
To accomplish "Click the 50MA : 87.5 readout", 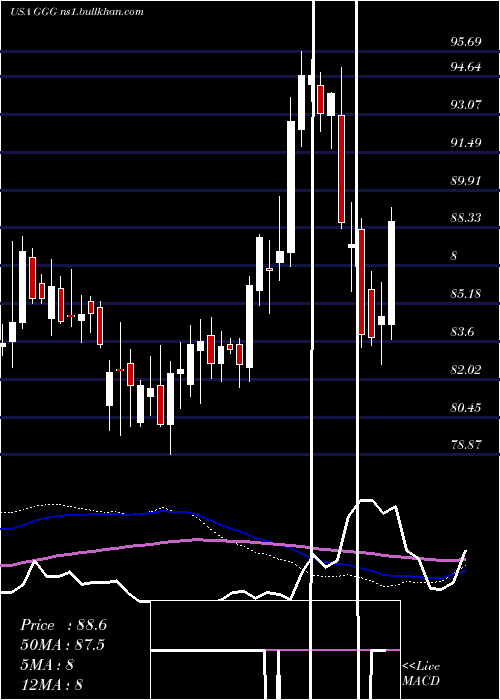I will click(62, 645).
